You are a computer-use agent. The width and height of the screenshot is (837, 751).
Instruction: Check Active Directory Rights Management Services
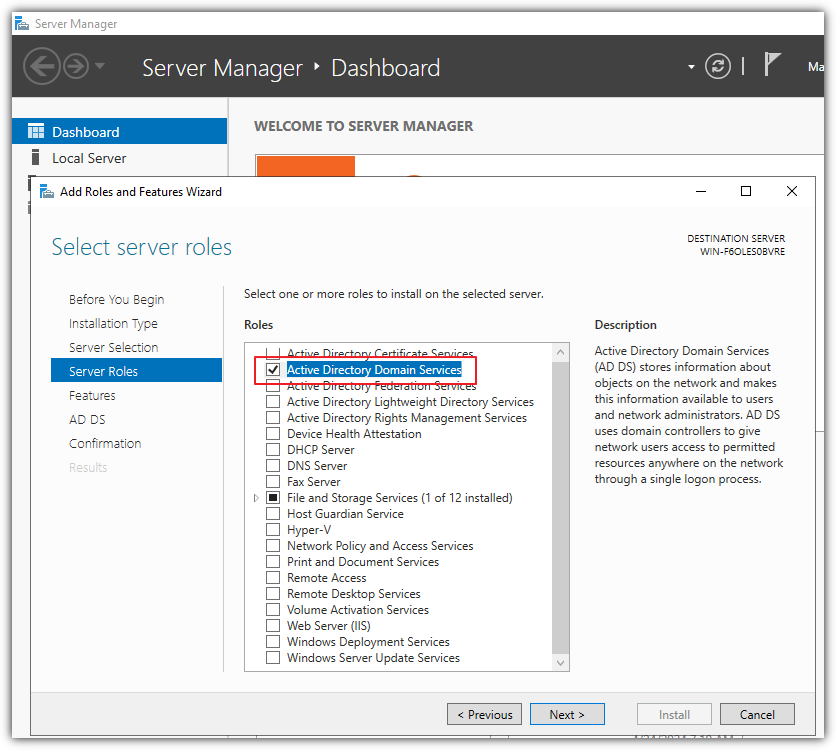pos(273,417)
